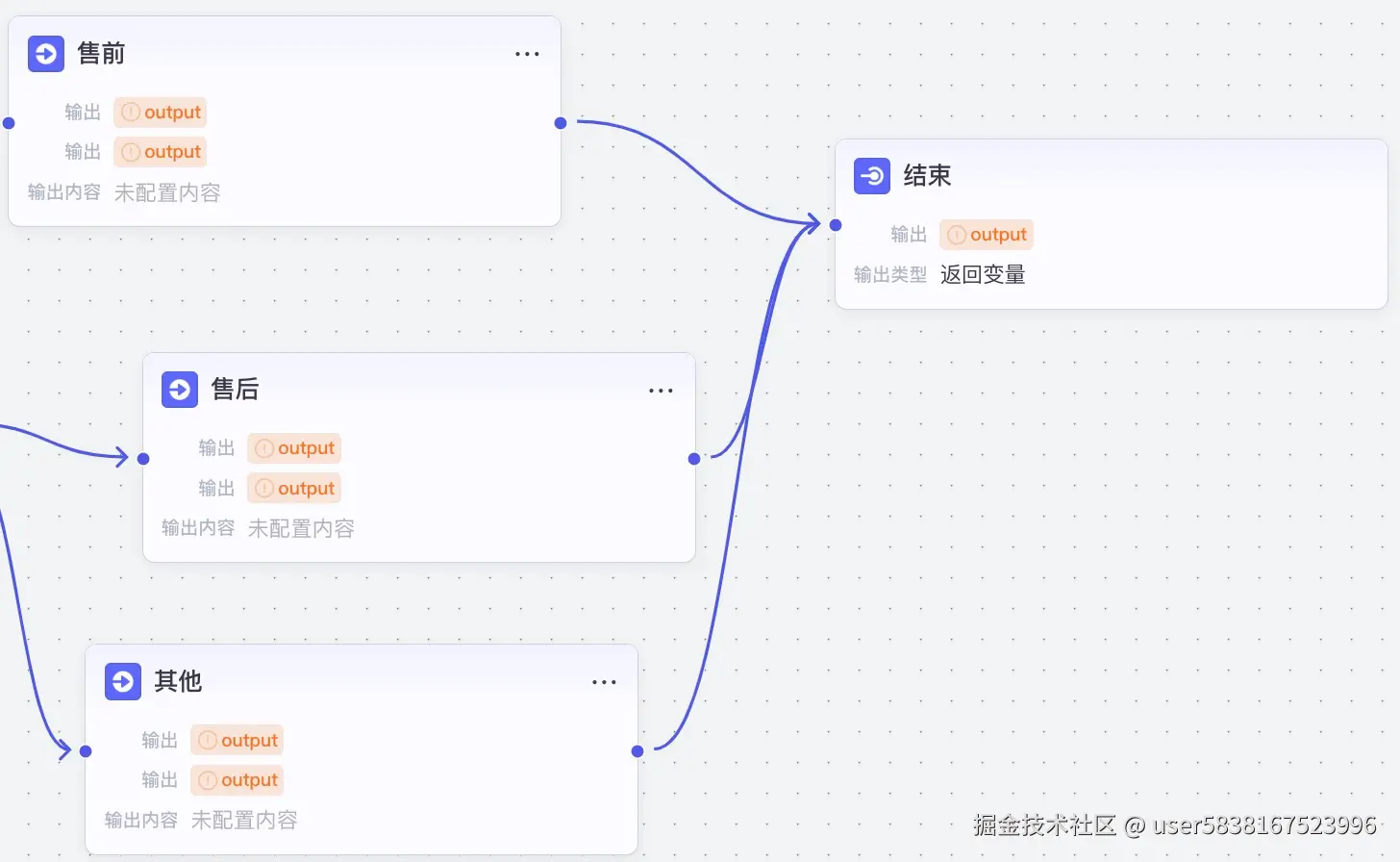Click the 售后 node icon
The height and width of the screenshot is (862, 1400).
tap(180, 390)
